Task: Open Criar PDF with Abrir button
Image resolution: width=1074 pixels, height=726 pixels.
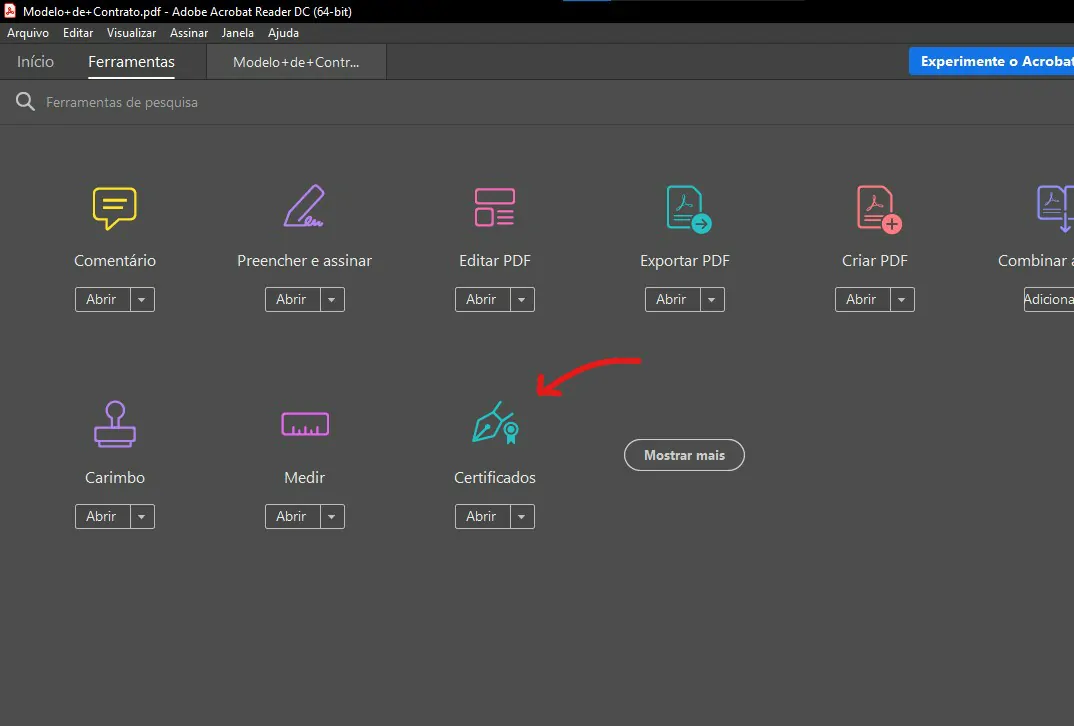Action: pyautogui.click(x=862, y=299)
